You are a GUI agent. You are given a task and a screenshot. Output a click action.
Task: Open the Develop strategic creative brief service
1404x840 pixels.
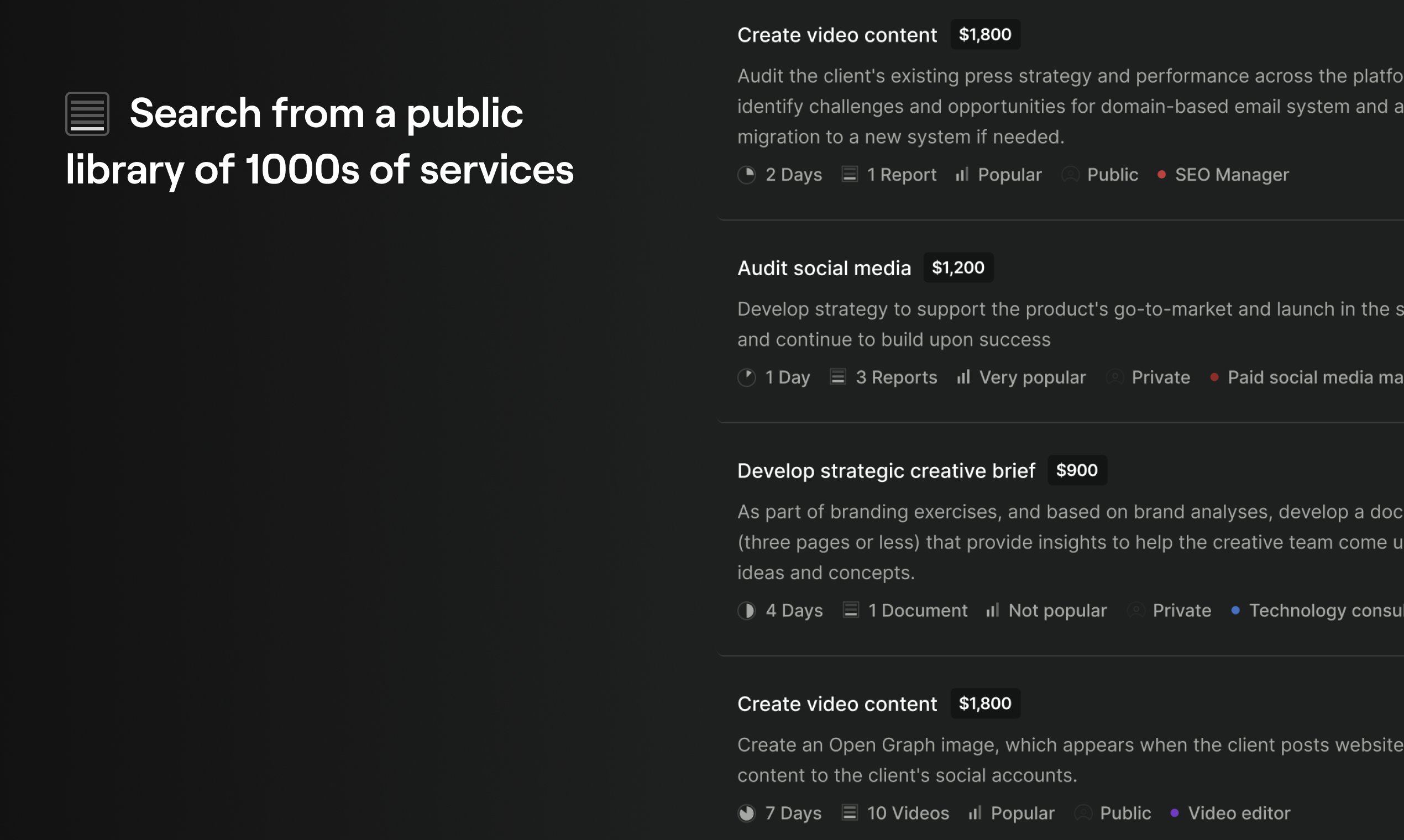pos(886,470)
